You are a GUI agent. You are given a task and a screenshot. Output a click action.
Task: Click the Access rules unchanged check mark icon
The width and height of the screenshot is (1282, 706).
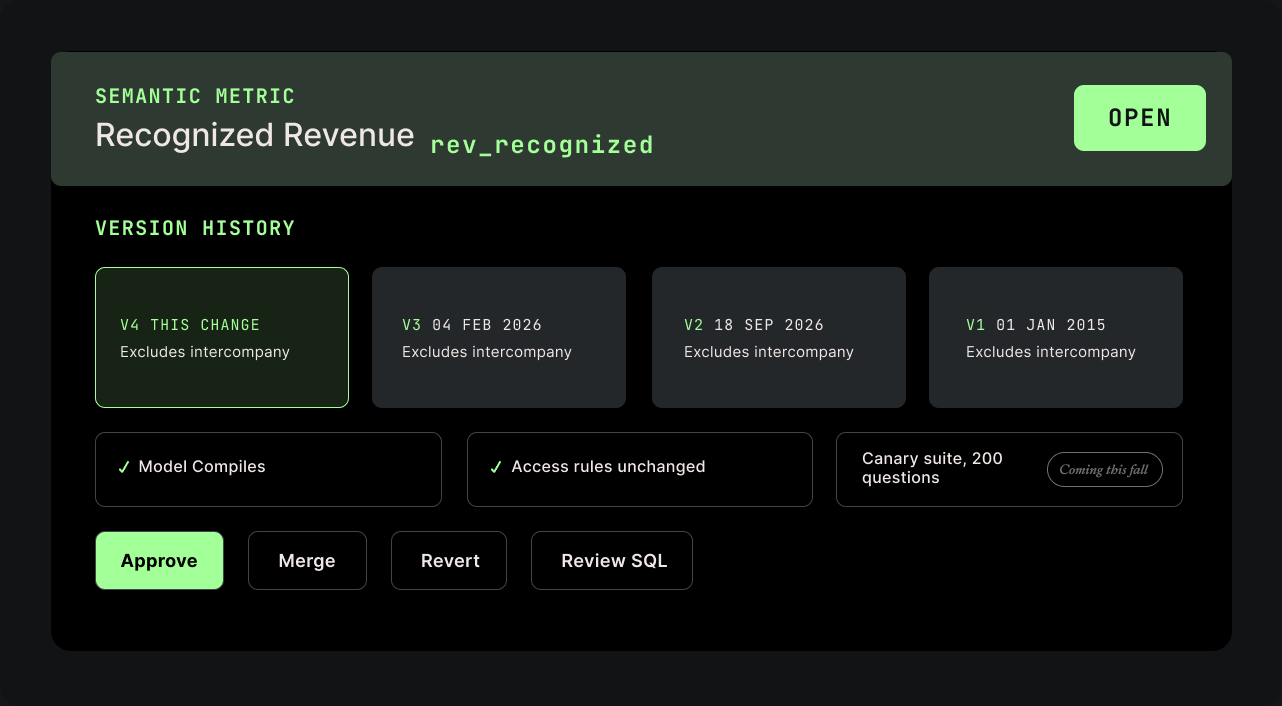pos(496,467)
